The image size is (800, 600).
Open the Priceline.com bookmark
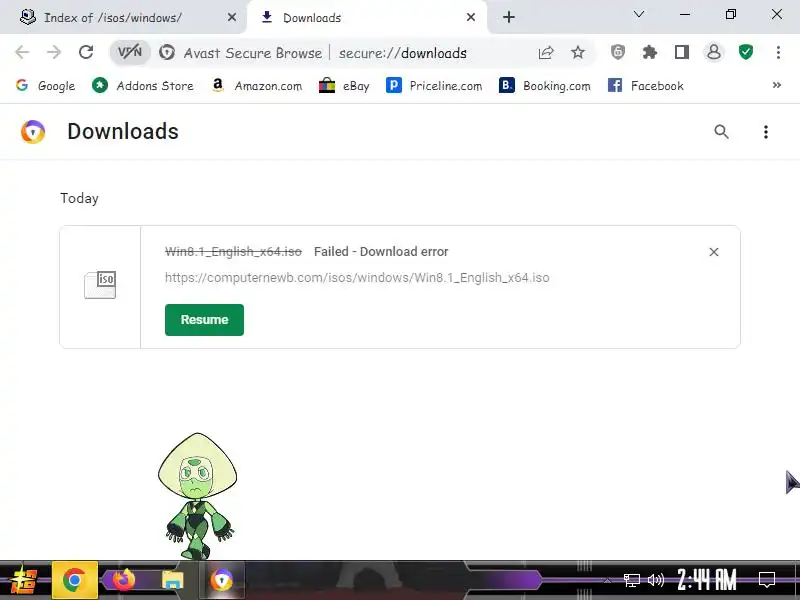[434, 86]
